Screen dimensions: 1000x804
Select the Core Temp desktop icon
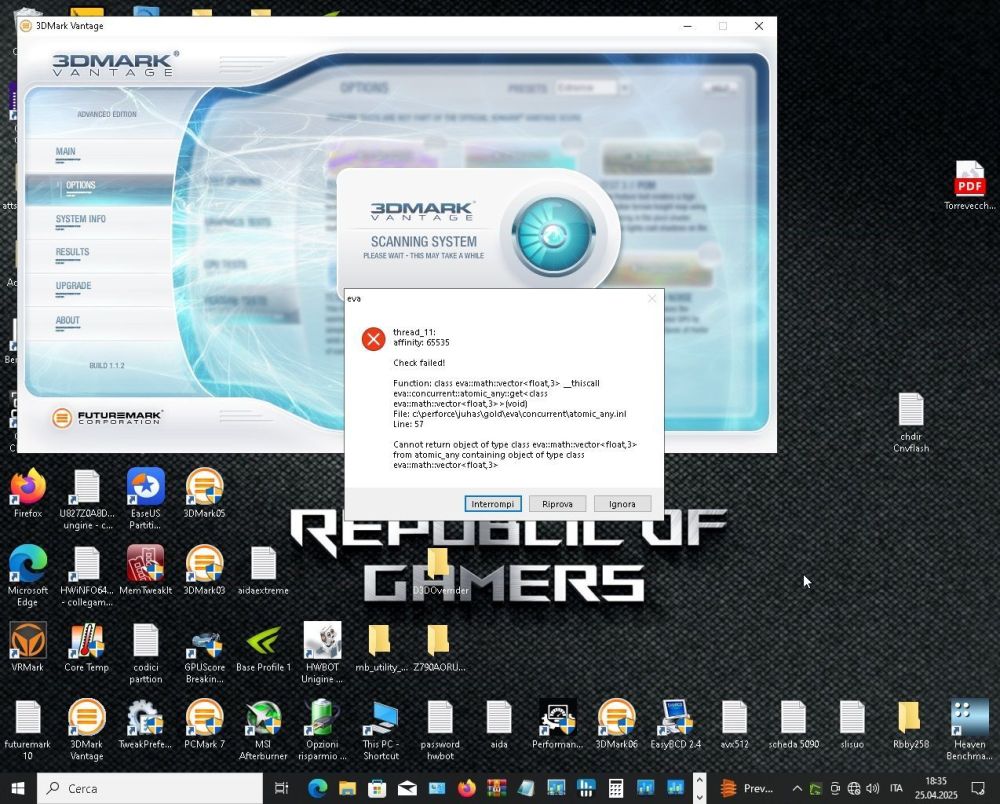[87, 647]
